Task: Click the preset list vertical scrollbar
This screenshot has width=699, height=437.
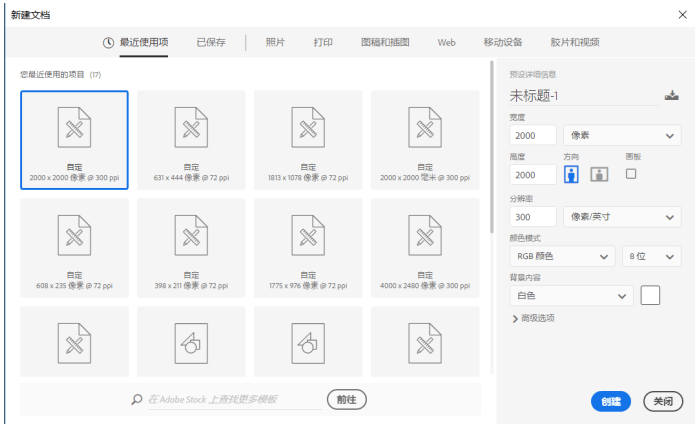Action: [x=492, y=147]
